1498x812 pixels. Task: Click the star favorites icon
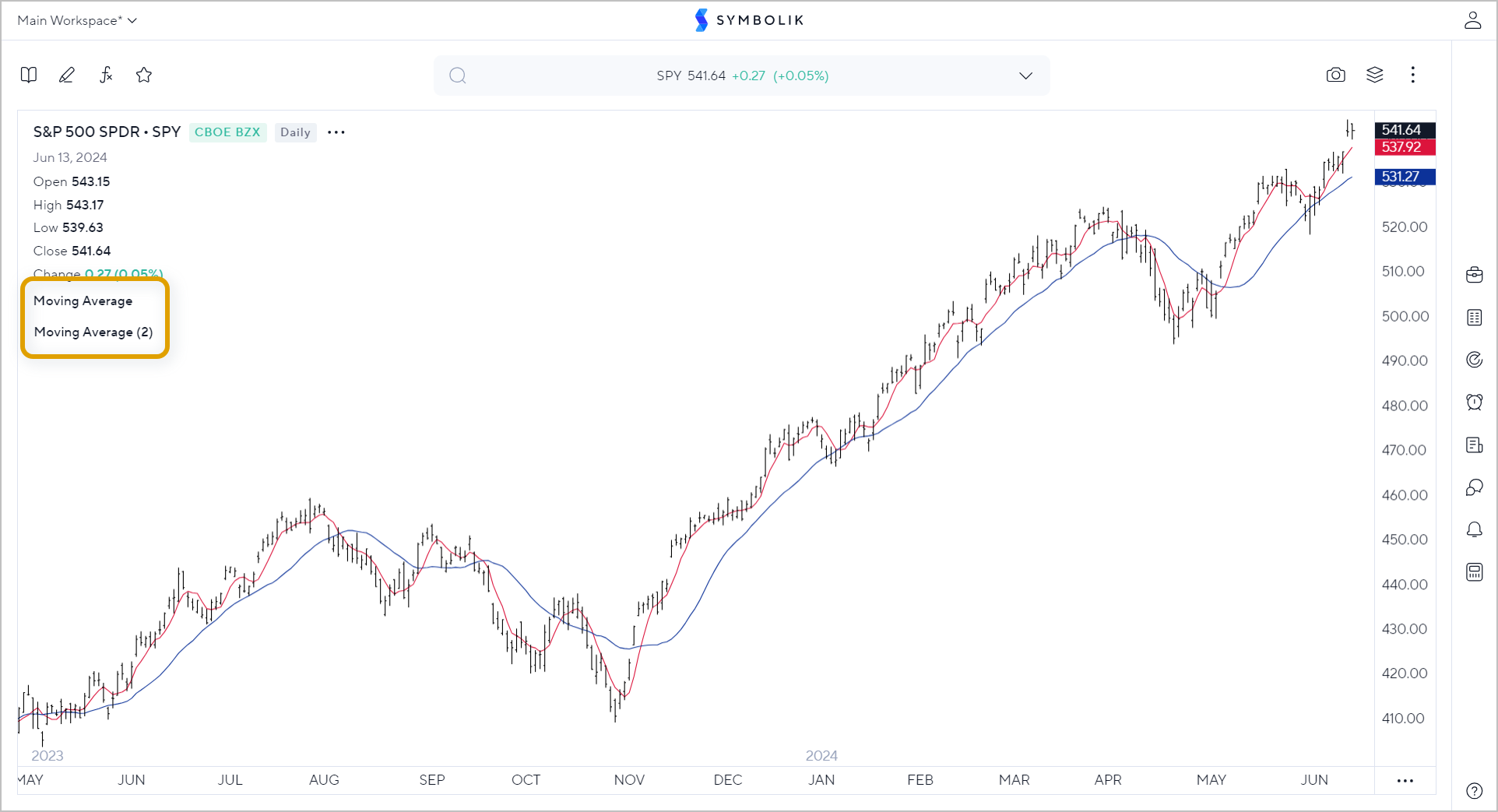(x=144, y=75)
